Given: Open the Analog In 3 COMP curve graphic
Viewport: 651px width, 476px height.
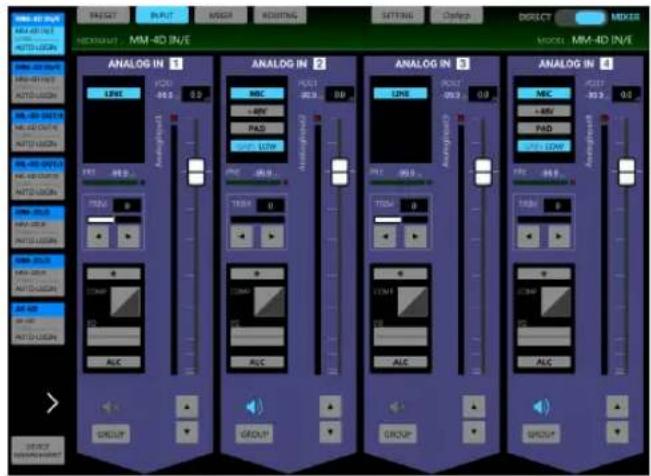Looking at the screenshot, I should pos(412,302).
